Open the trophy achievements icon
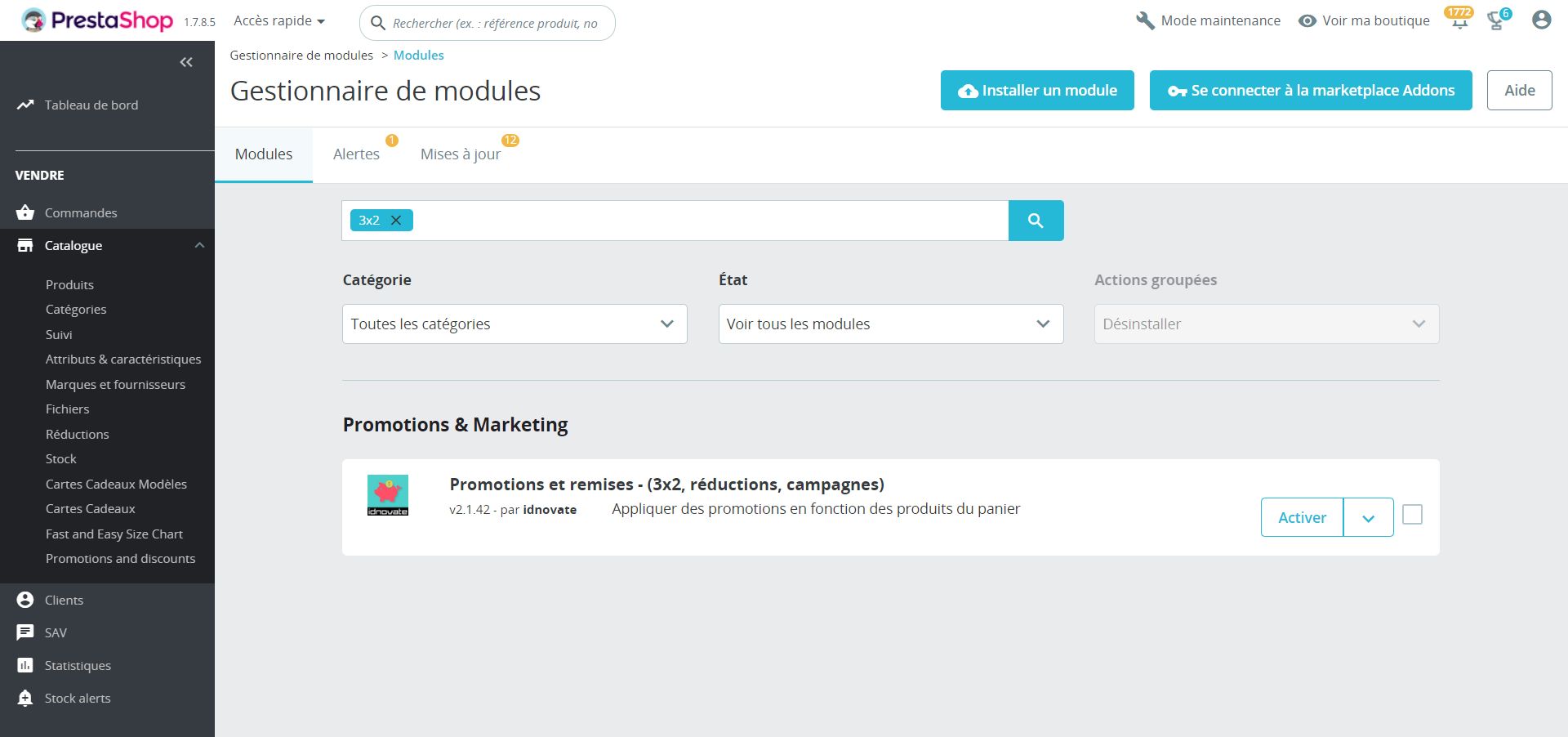This screenshot has height=737, width=1568. tap(1496, 21)
